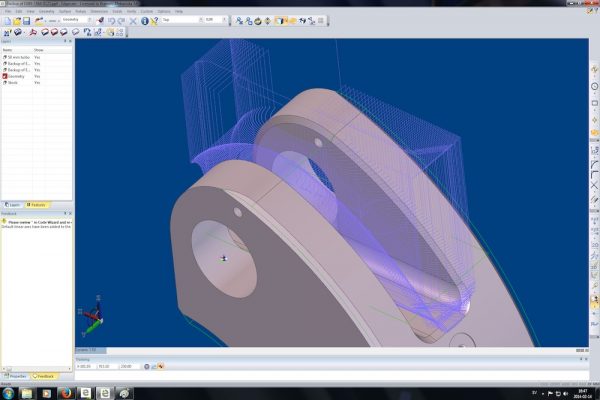
Task: Click the orange arrow icon in Tracking bar
Action: click(x=161, y=367)
